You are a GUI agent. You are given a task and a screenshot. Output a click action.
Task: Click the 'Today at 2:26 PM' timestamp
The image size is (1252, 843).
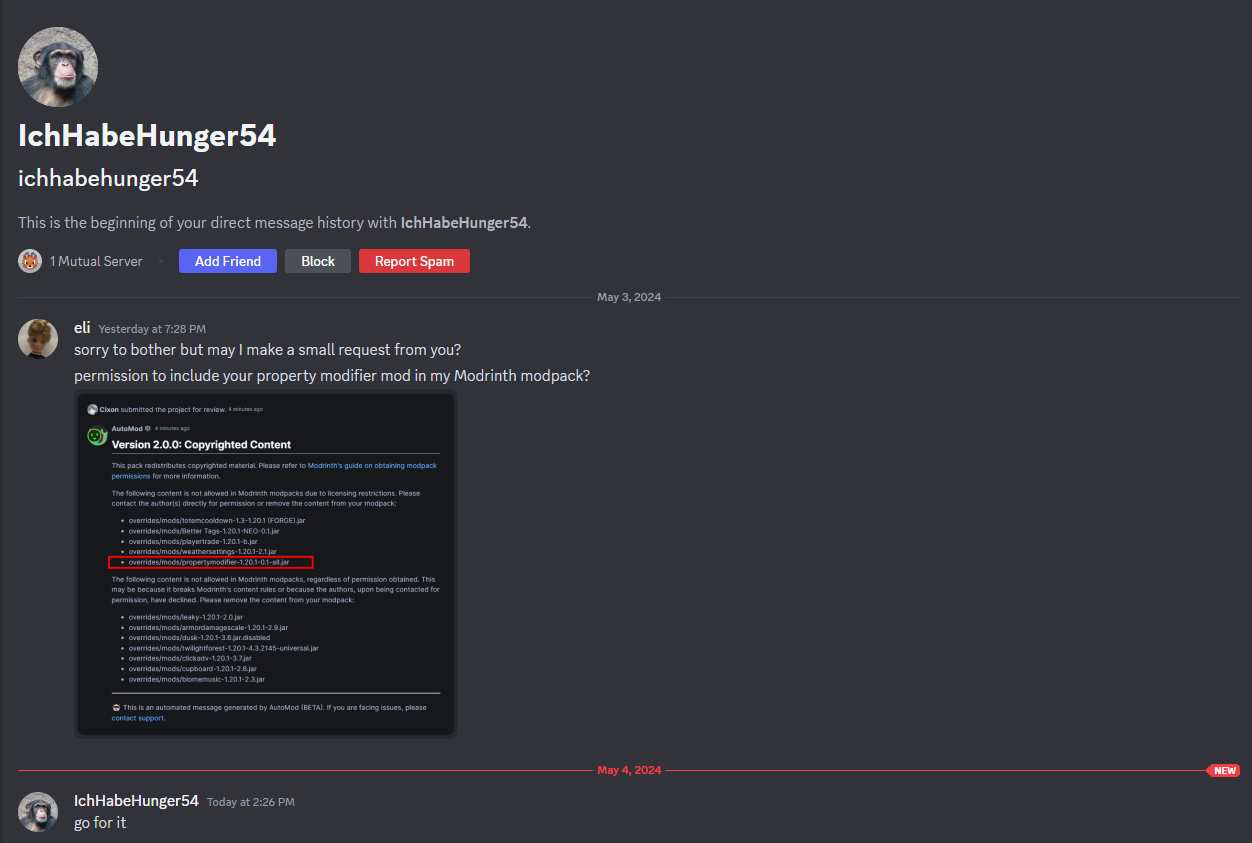coord(251,802)
